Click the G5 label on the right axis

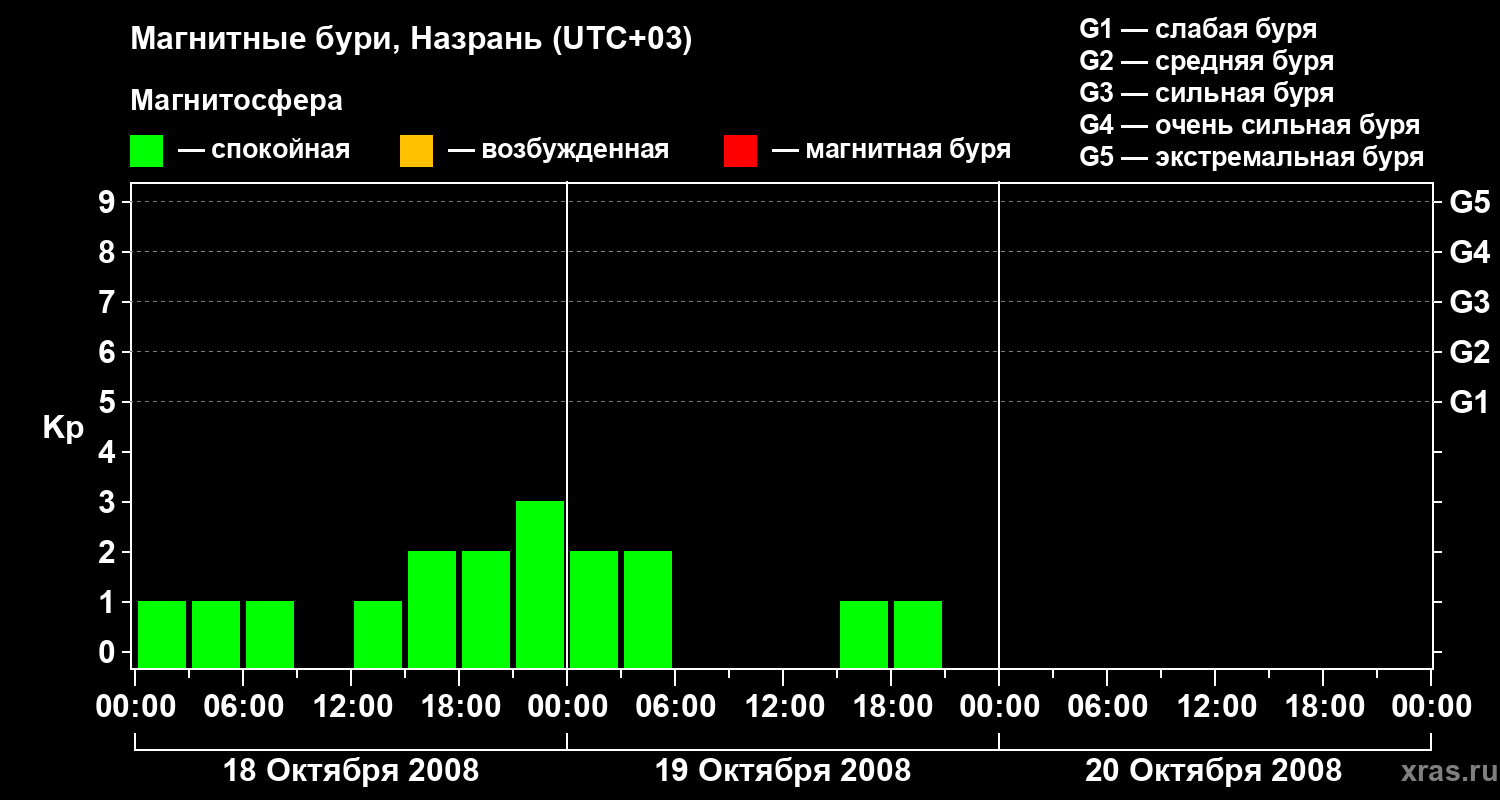[1469, 202]
